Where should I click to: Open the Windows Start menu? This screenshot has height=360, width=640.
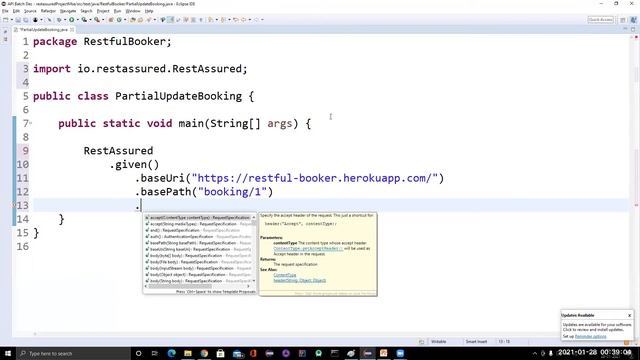click(8, 353)
